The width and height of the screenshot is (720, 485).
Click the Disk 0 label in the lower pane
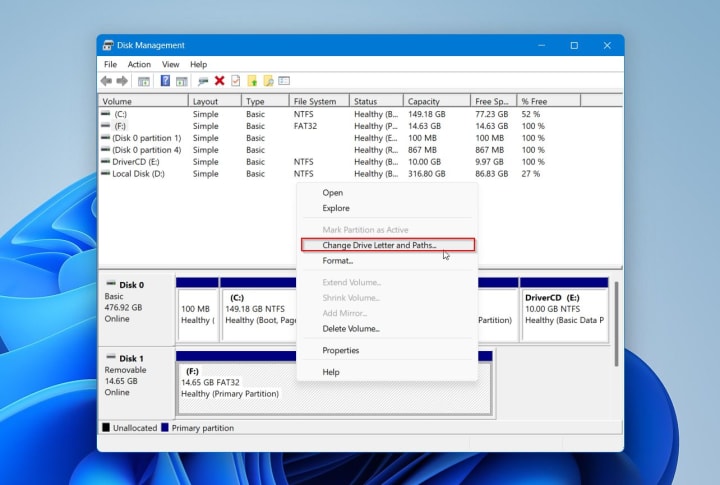point(131,285)
